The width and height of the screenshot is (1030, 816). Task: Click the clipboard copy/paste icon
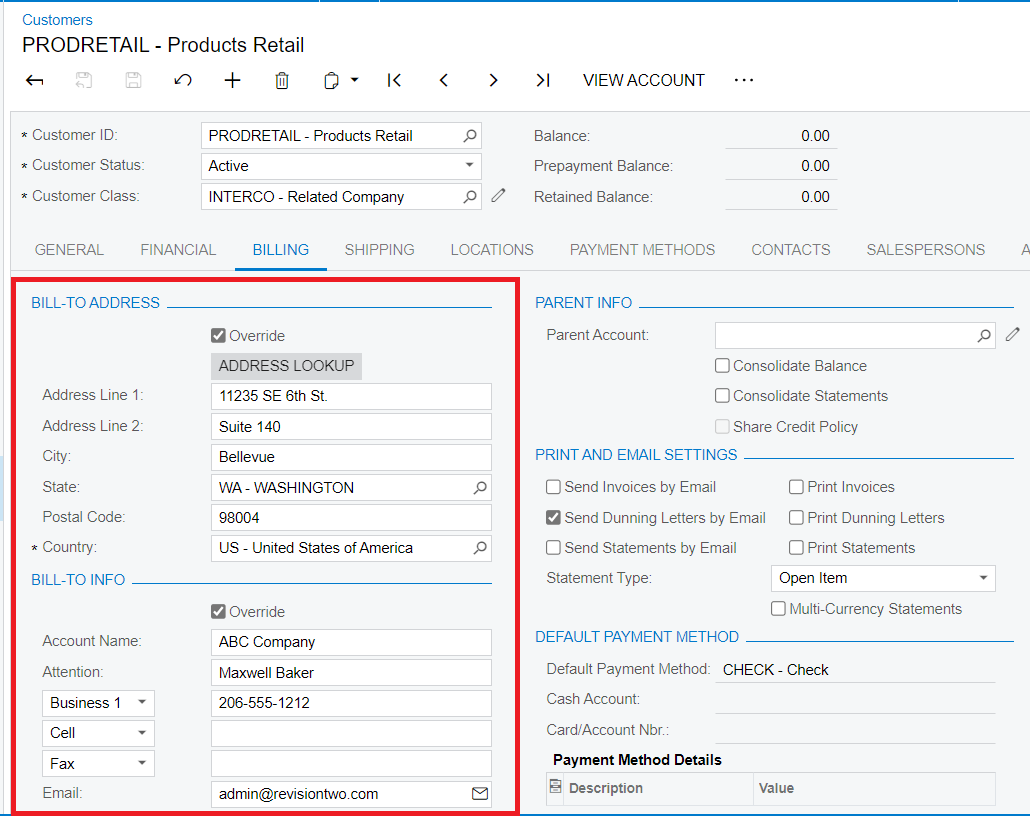tap(331, 81)
